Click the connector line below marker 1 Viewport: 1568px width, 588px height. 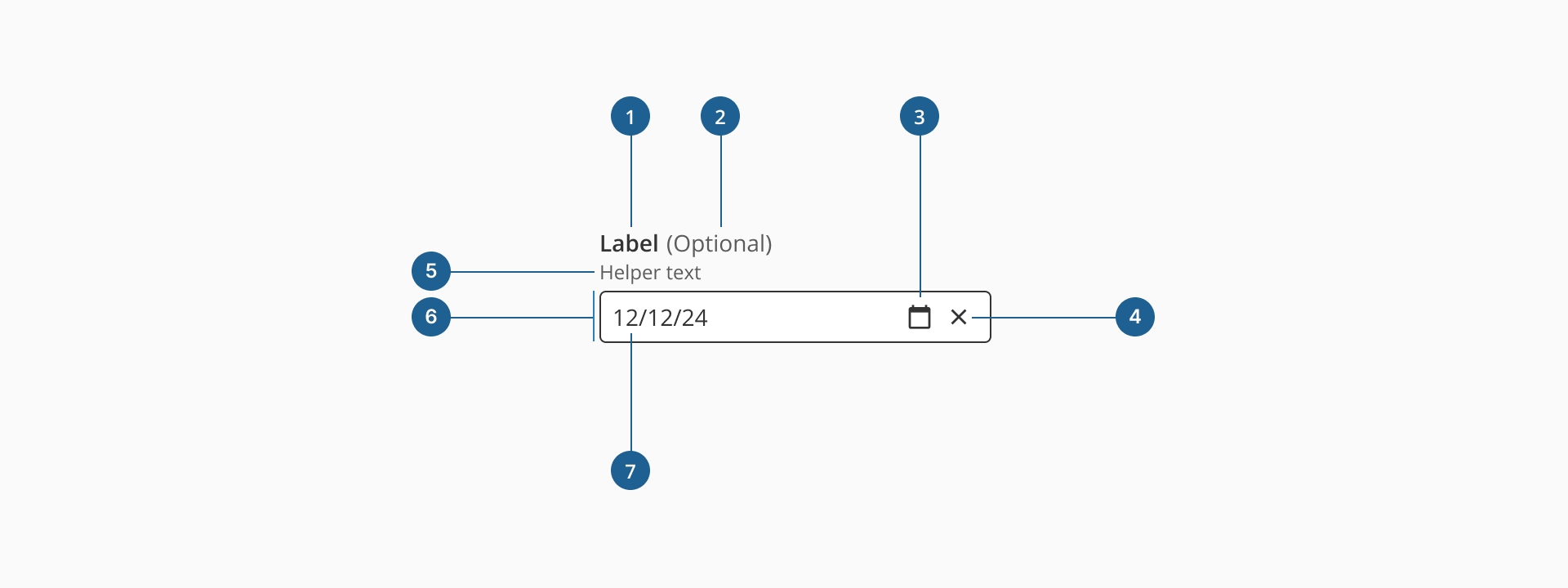tap(631, 181)
